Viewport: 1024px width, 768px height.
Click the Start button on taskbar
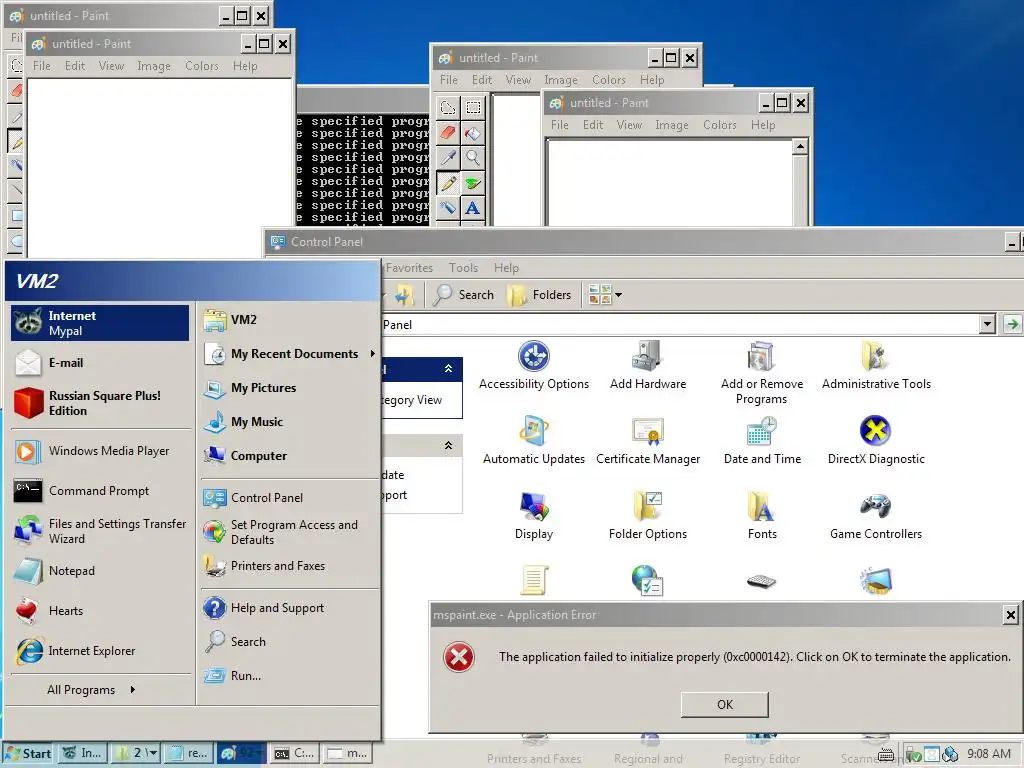(x=28, y=753)
